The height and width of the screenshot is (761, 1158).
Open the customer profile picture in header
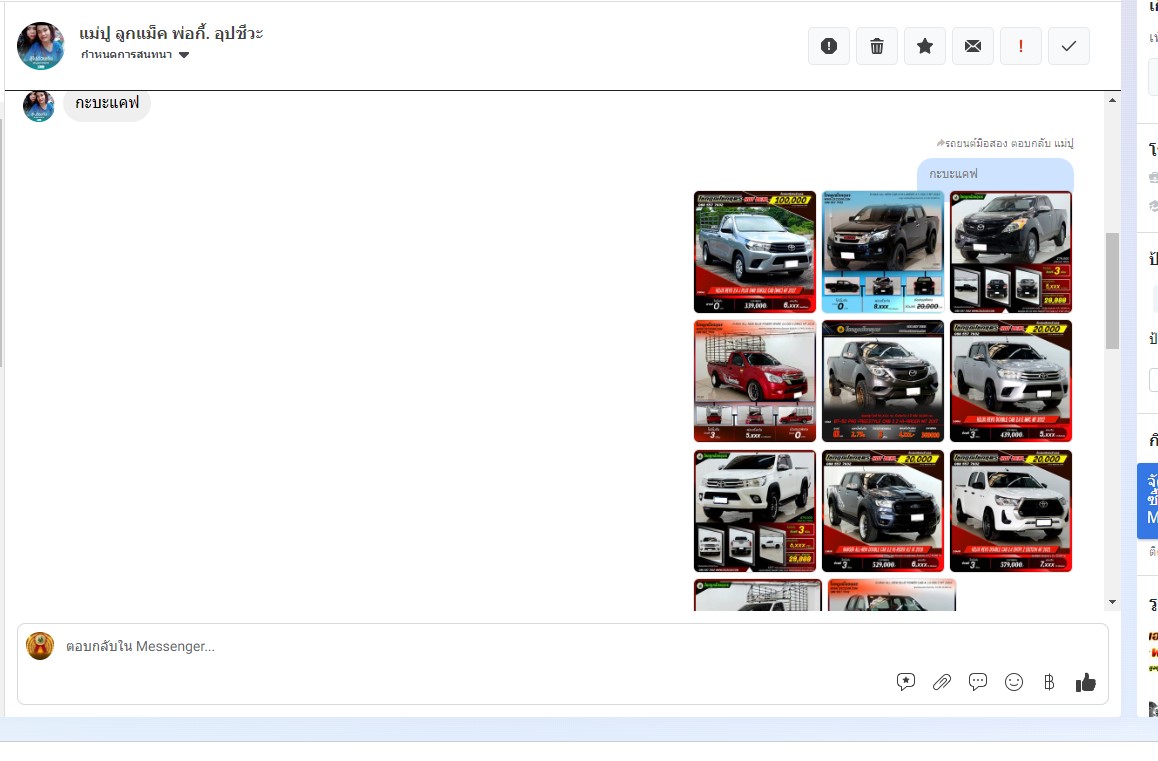click(x=41, y=46)
